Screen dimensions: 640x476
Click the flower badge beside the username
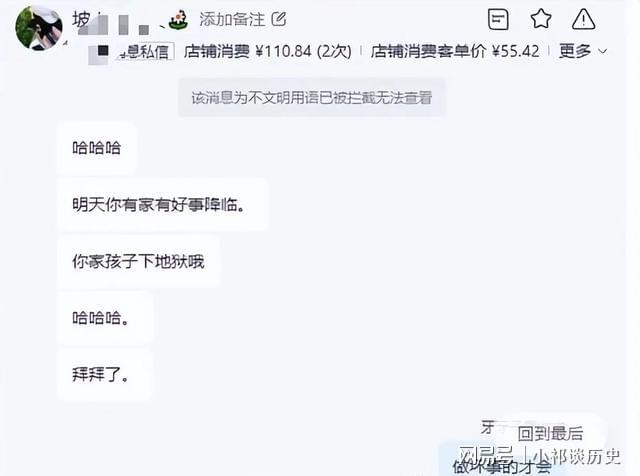[x=178, y=20]
